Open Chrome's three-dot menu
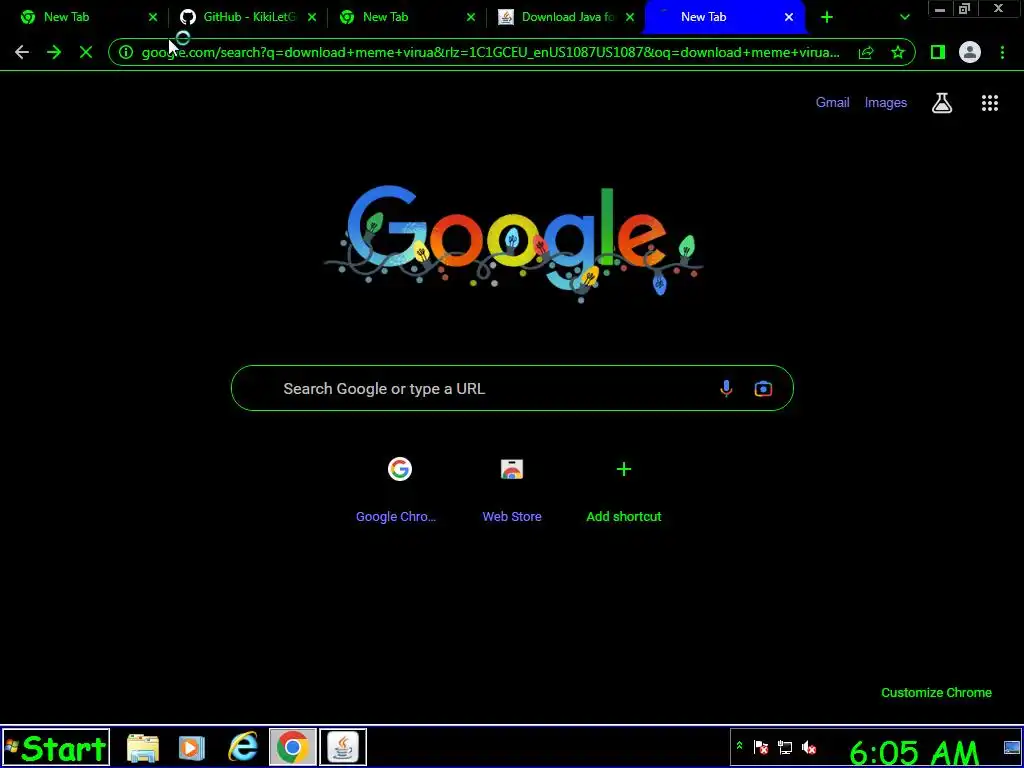The width and height of the screenshot is (1024, 768). point(1002,52)
